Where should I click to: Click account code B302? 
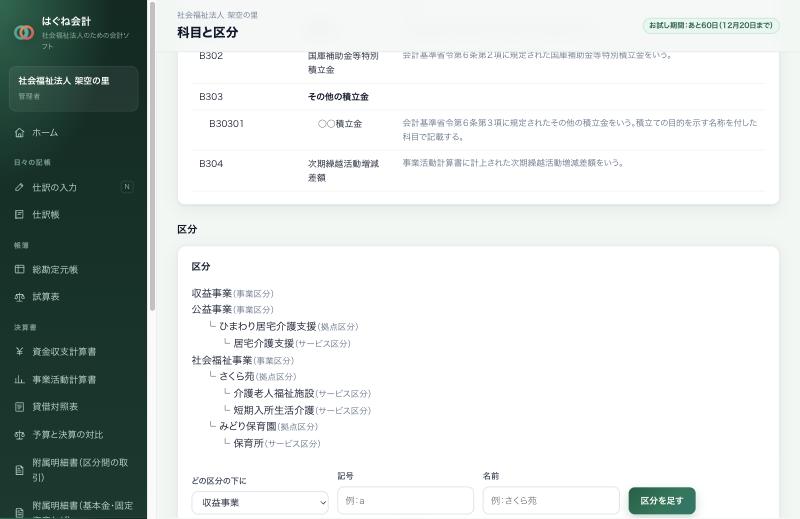[211, 56]
